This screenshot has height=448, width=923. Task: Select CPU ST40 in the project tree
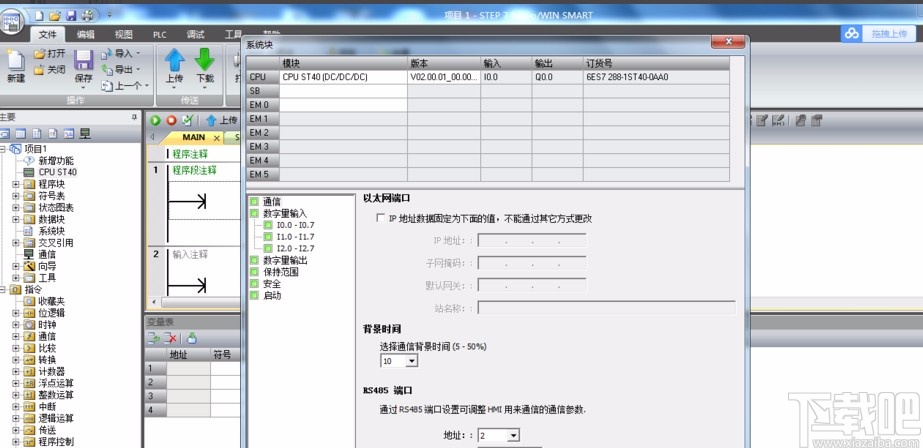coord(58,172)
